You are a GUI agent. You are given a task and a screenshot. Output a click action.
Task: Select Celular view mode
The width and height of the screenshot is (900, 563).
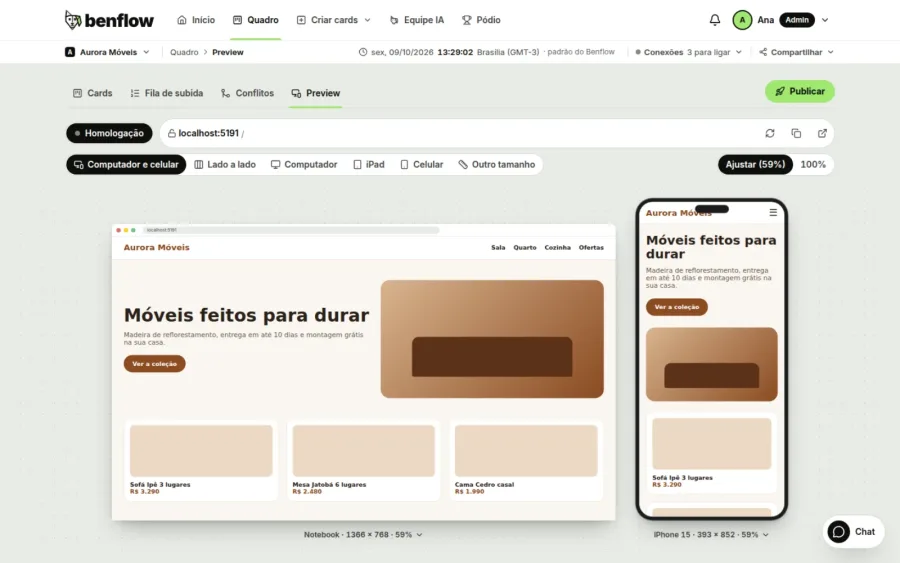[422, 165]
